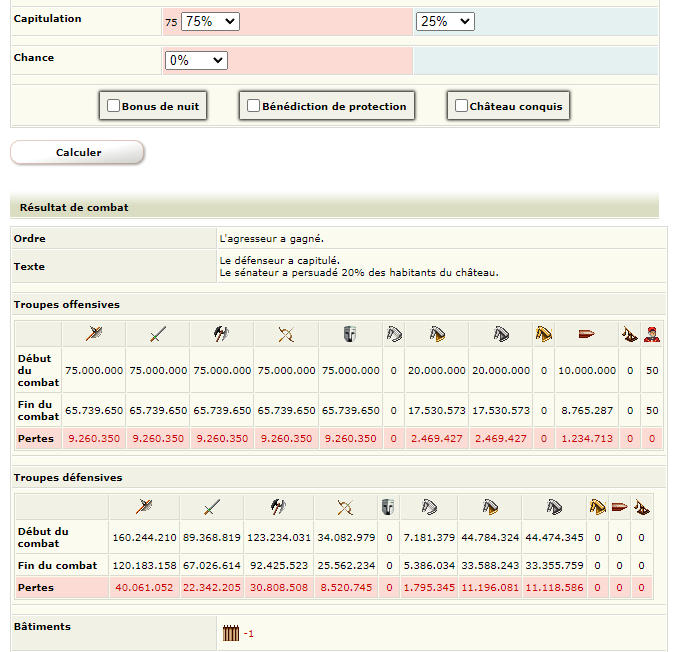Click the sentence about the sénateur persuading 20%
The height and width of the screenshot is (652, 688).
[x=359, y=272]
